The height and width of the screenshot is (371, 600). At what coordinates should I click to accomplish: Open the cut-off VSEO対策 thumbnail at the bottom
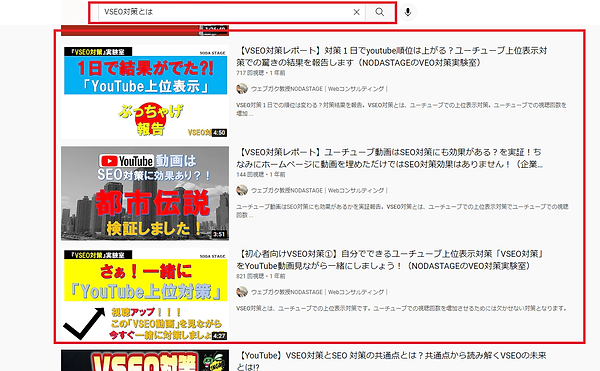click(x=145, y=360)
